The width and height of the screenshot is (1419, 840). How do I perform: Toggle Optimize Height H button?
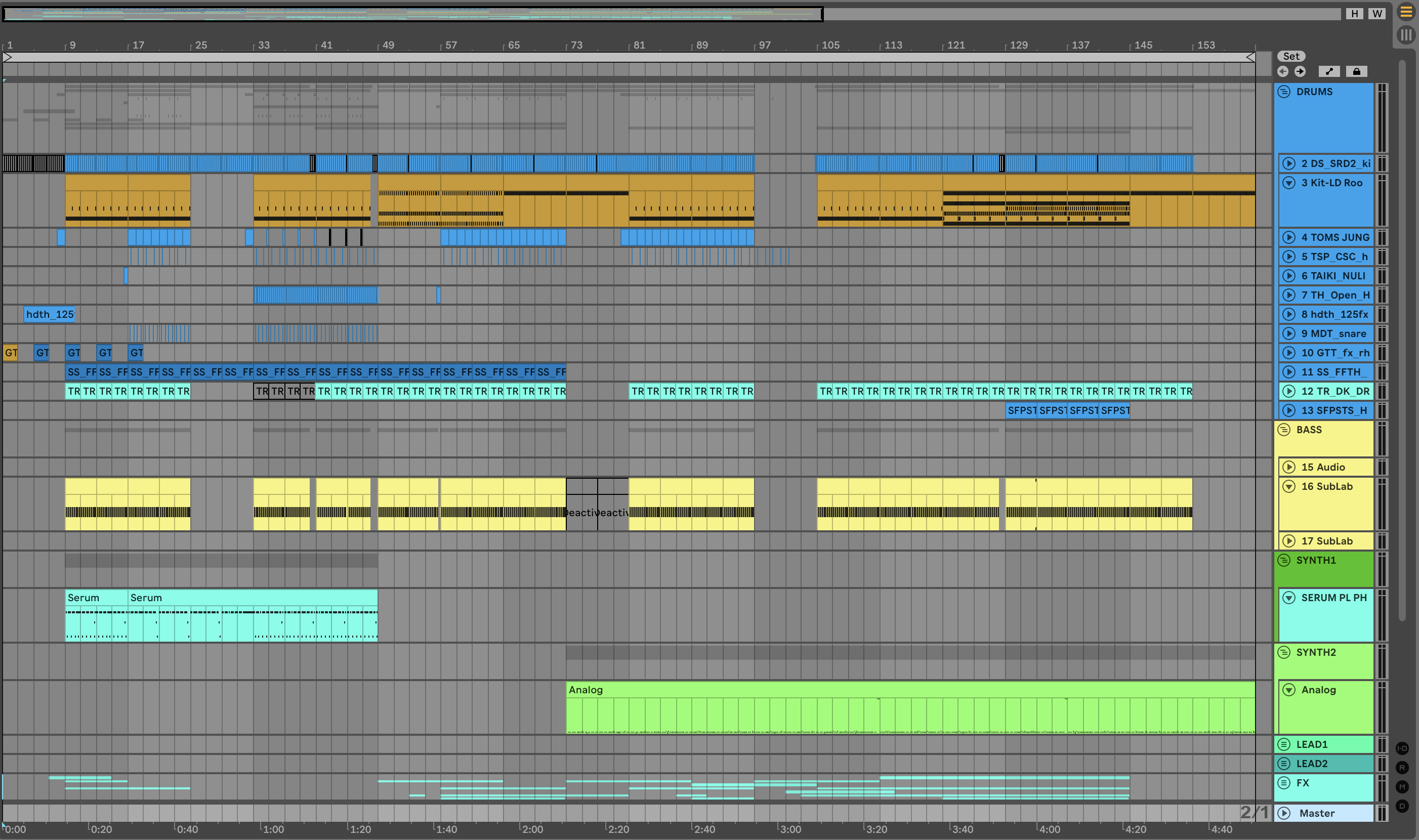pyautogui.click(x=1354, y=14)
